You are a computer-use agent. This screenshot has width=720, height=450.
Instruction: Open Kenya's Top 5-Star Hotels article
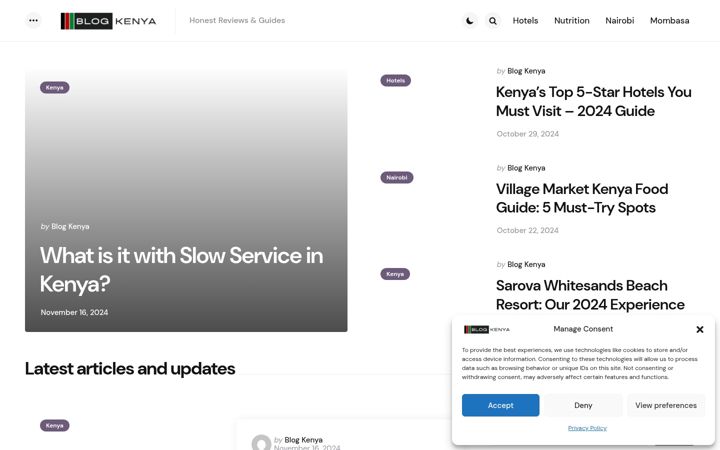click(594, 101)
